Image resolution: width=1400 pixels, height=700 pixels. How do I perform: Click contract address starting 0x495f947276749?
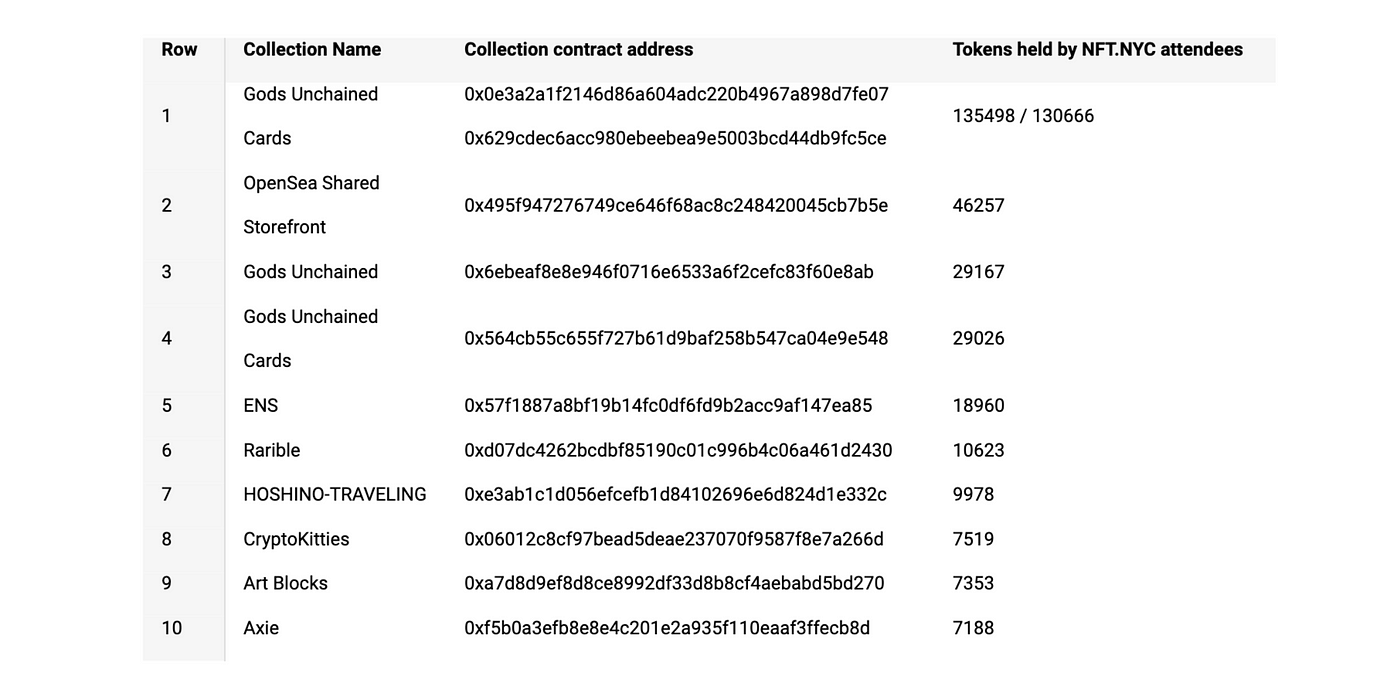point(676,205)
